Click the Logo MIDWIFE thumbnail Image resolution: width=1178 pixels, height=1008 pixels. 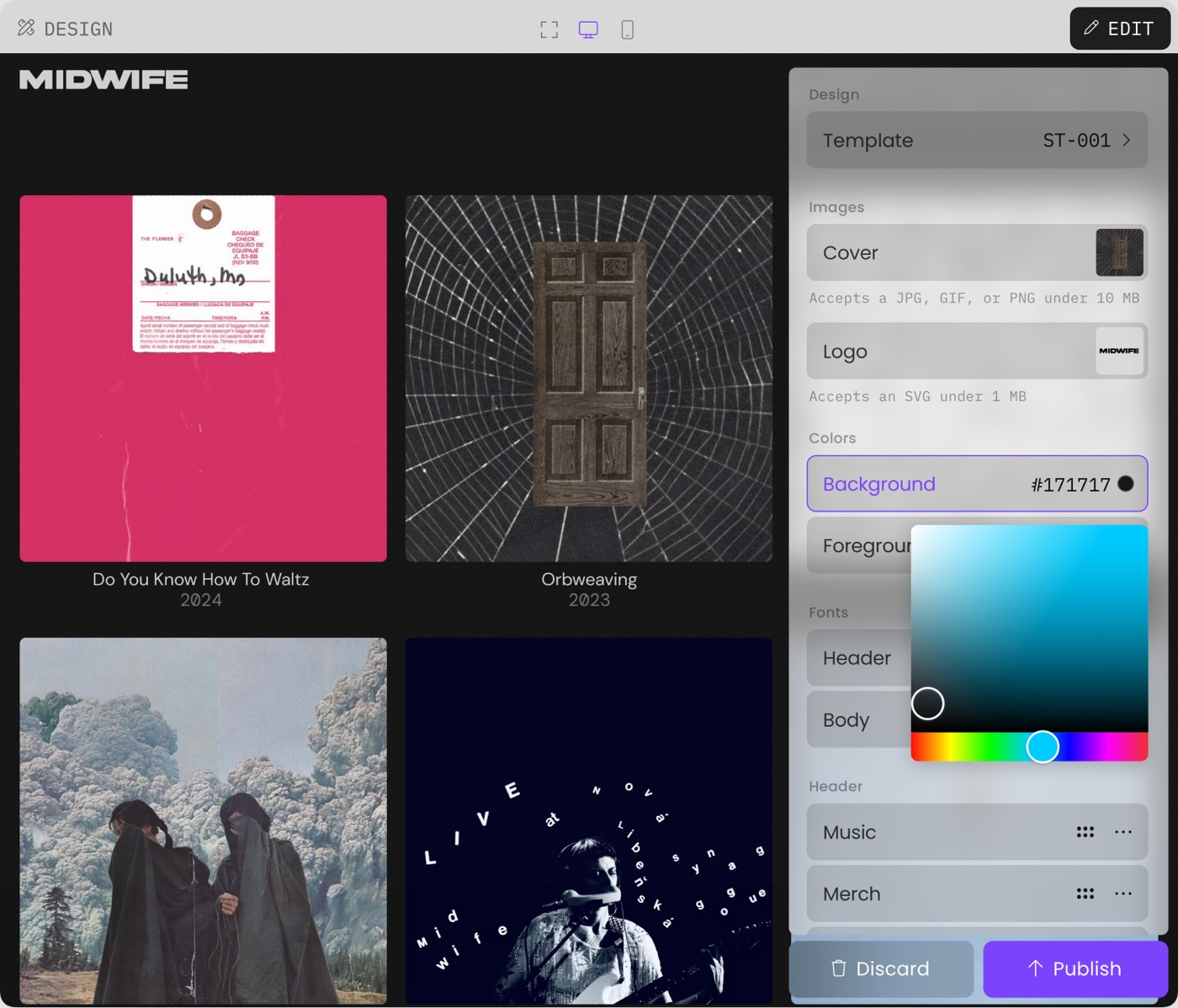click(x=1119, y=351)
